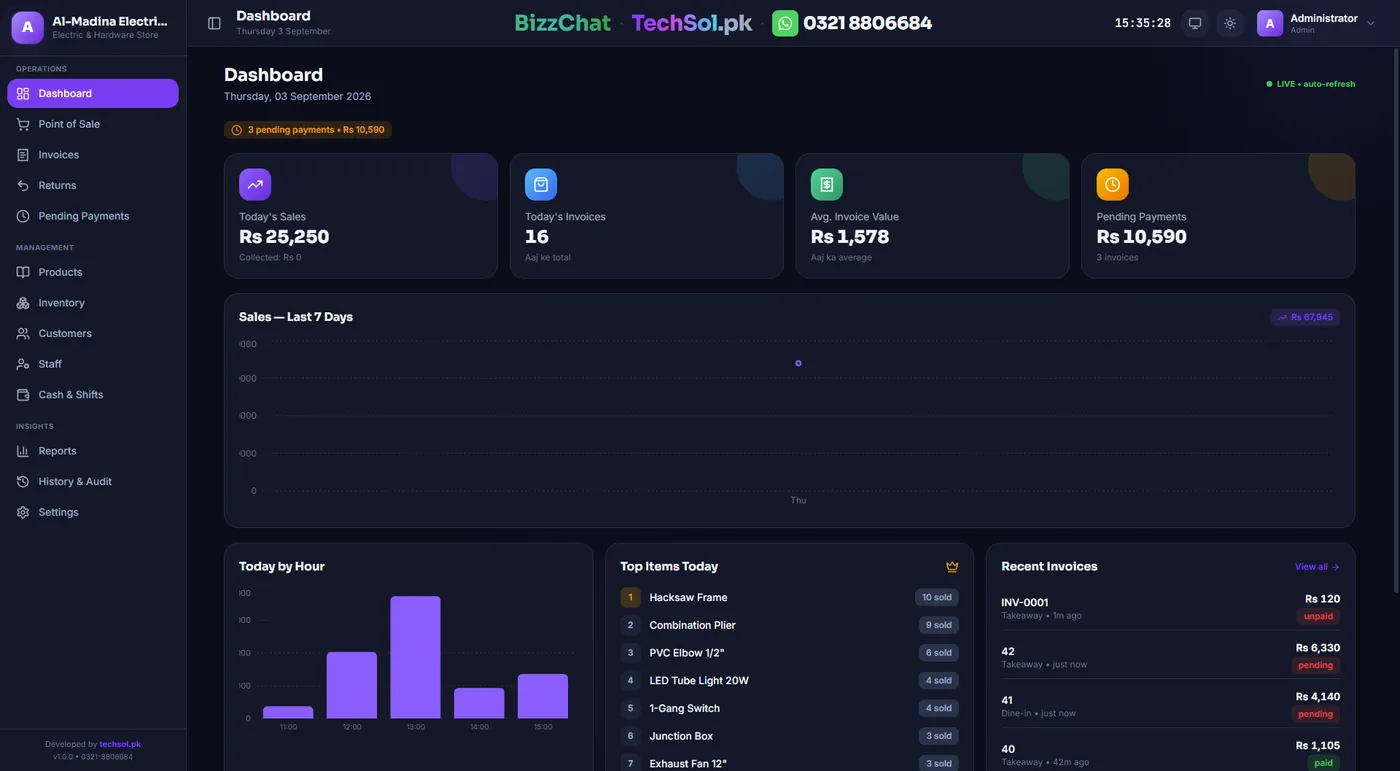Open Cash & Shifts page
Screen dimensions: 1400x771
click(x=93, y=395)
